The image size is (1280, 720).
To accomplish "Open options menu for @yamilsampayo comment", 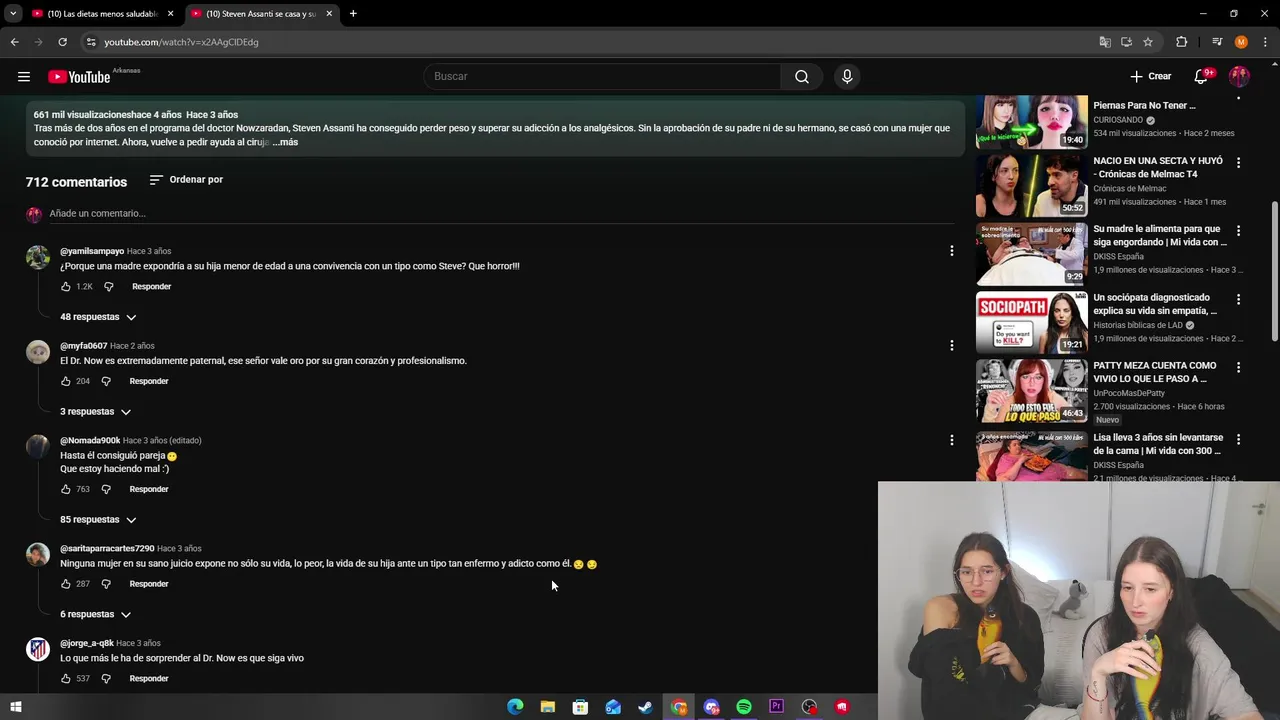I will (951, 251).
